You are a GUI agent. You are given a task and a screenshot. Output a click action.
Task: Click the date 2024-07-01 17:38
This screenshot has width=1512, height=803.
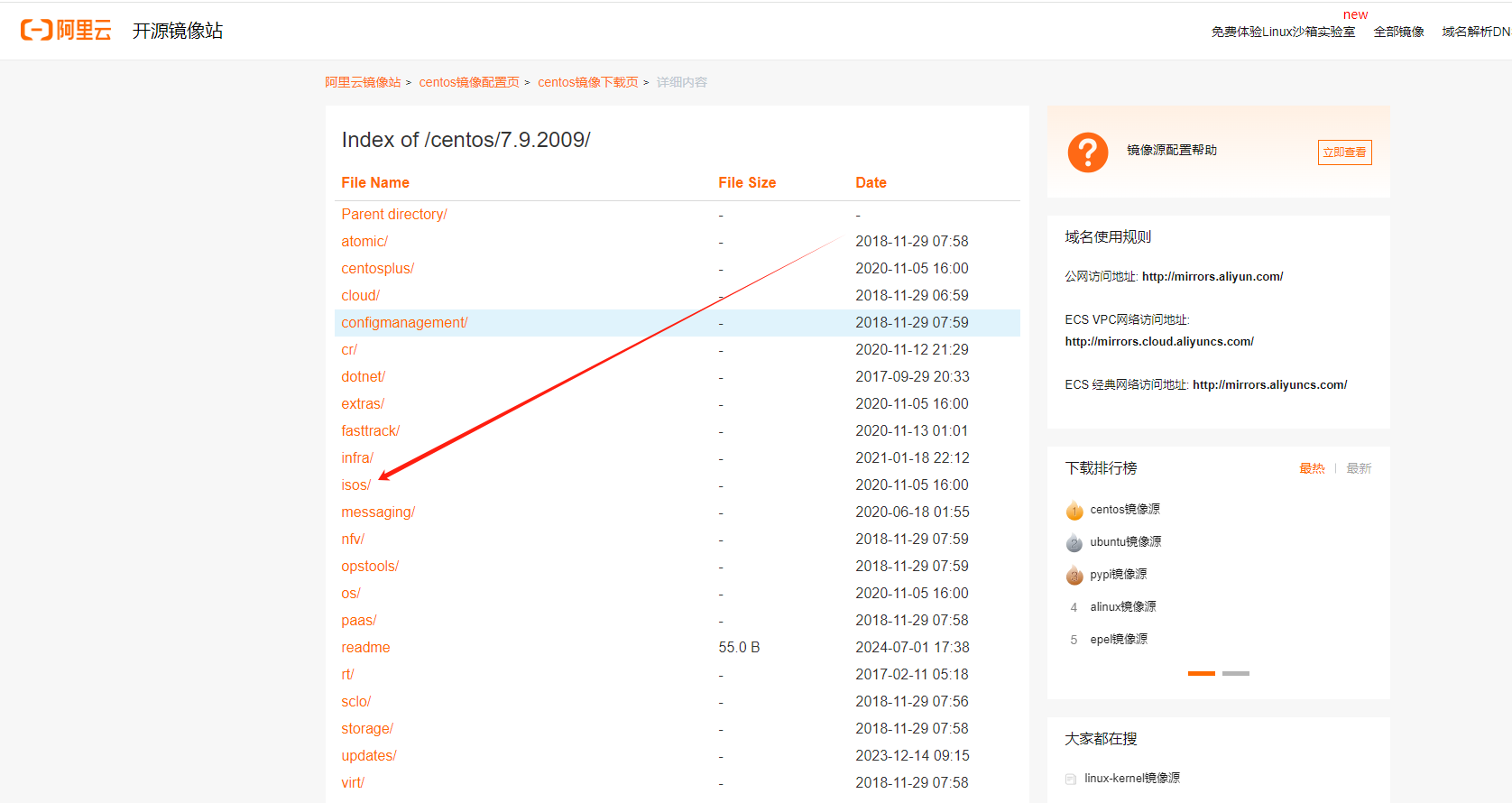pyautogui.click(x=912, y=647)
